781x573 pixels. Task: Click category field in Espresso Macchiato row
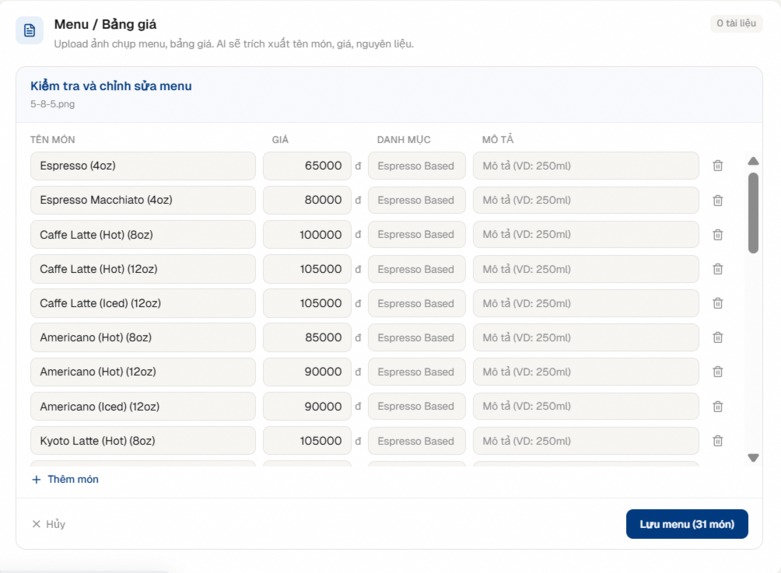coord(417,200)
